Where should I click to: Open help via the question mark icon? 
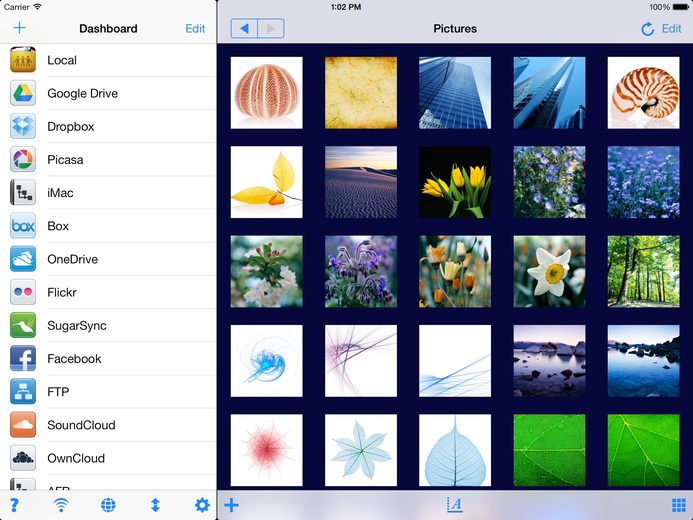pyautogui.click(x=14, y=505)
